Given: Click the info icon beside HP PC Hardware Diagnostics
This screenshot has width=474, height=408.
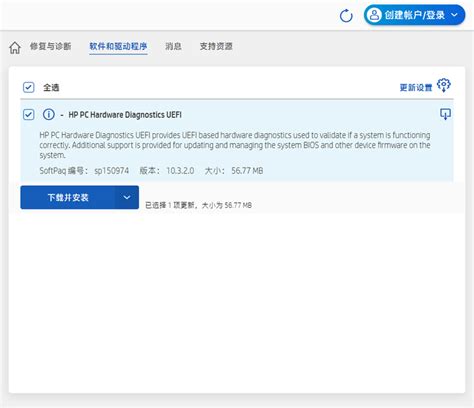Looking at the screenshot, I should tap(49, 114).
